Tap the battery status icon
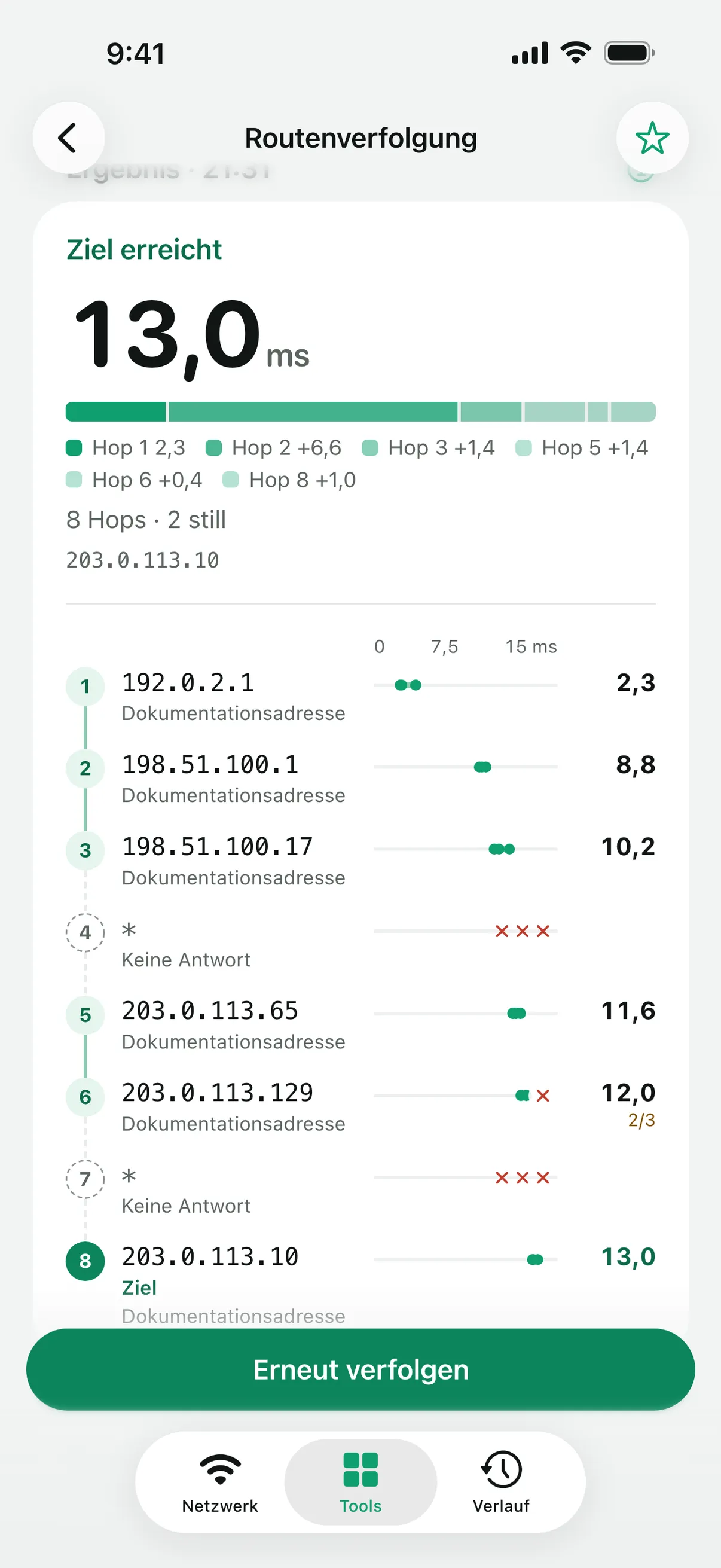Screen dimensions: 721x1568 [x=629, y=53]
